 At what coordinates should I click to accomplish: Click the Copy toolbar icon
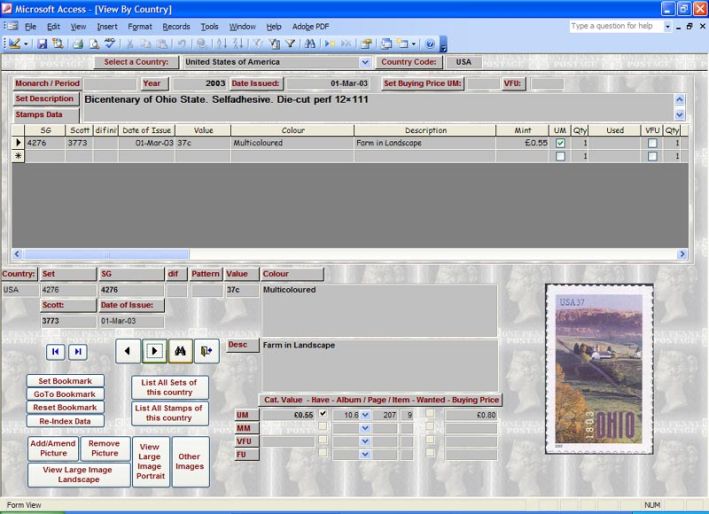click(x=146, y=44)
